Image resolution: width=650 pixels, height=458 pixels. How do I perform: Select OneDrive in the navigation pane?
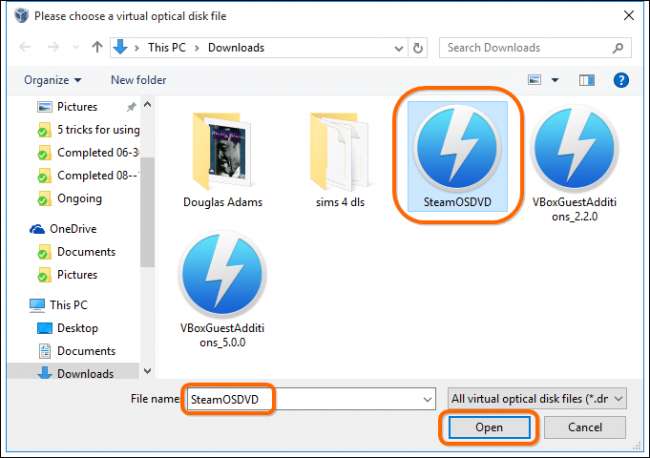coord(63,229)
